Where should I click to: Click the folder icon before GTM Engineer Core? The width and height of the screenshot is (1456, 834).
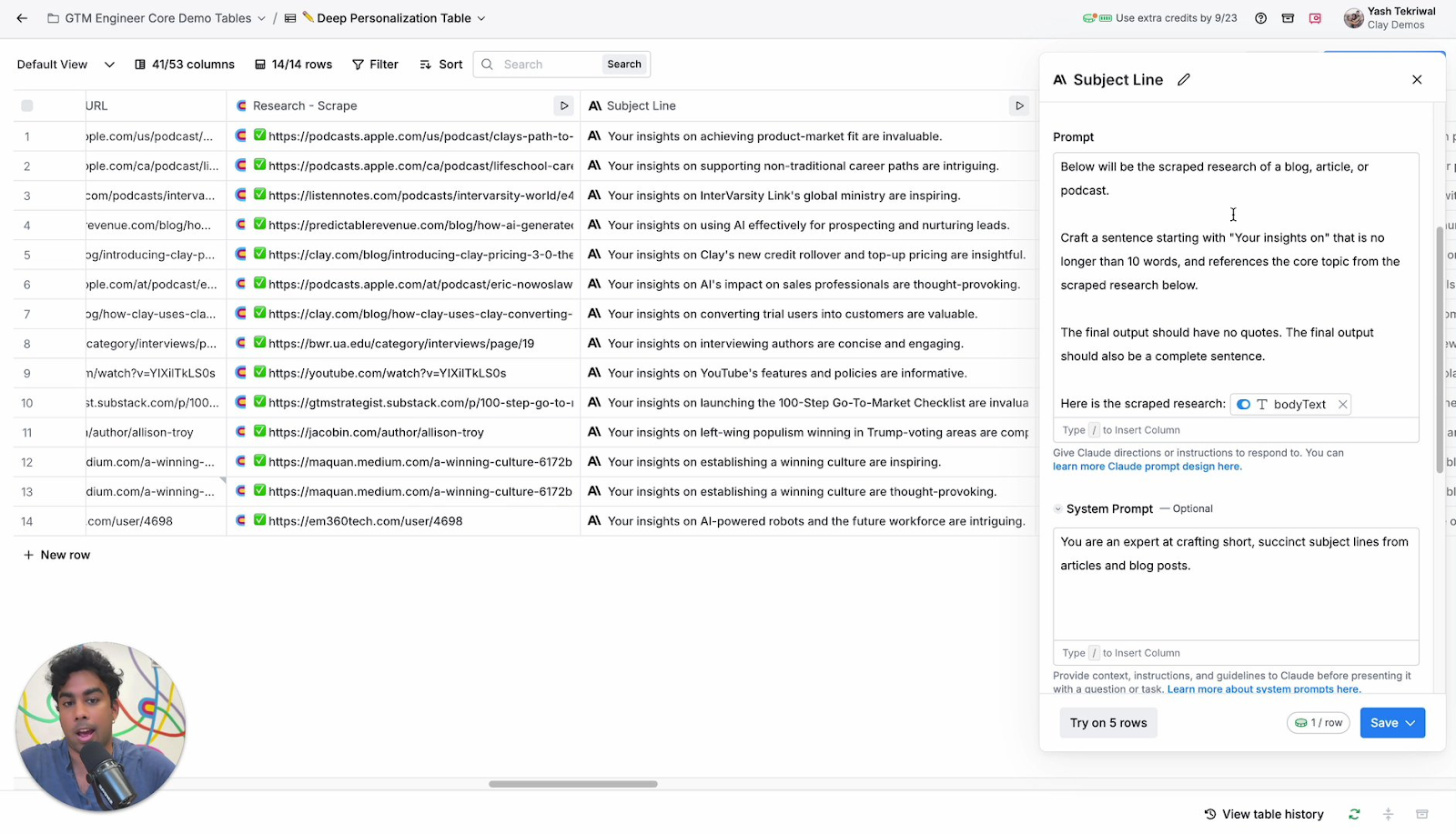[54, 18]
